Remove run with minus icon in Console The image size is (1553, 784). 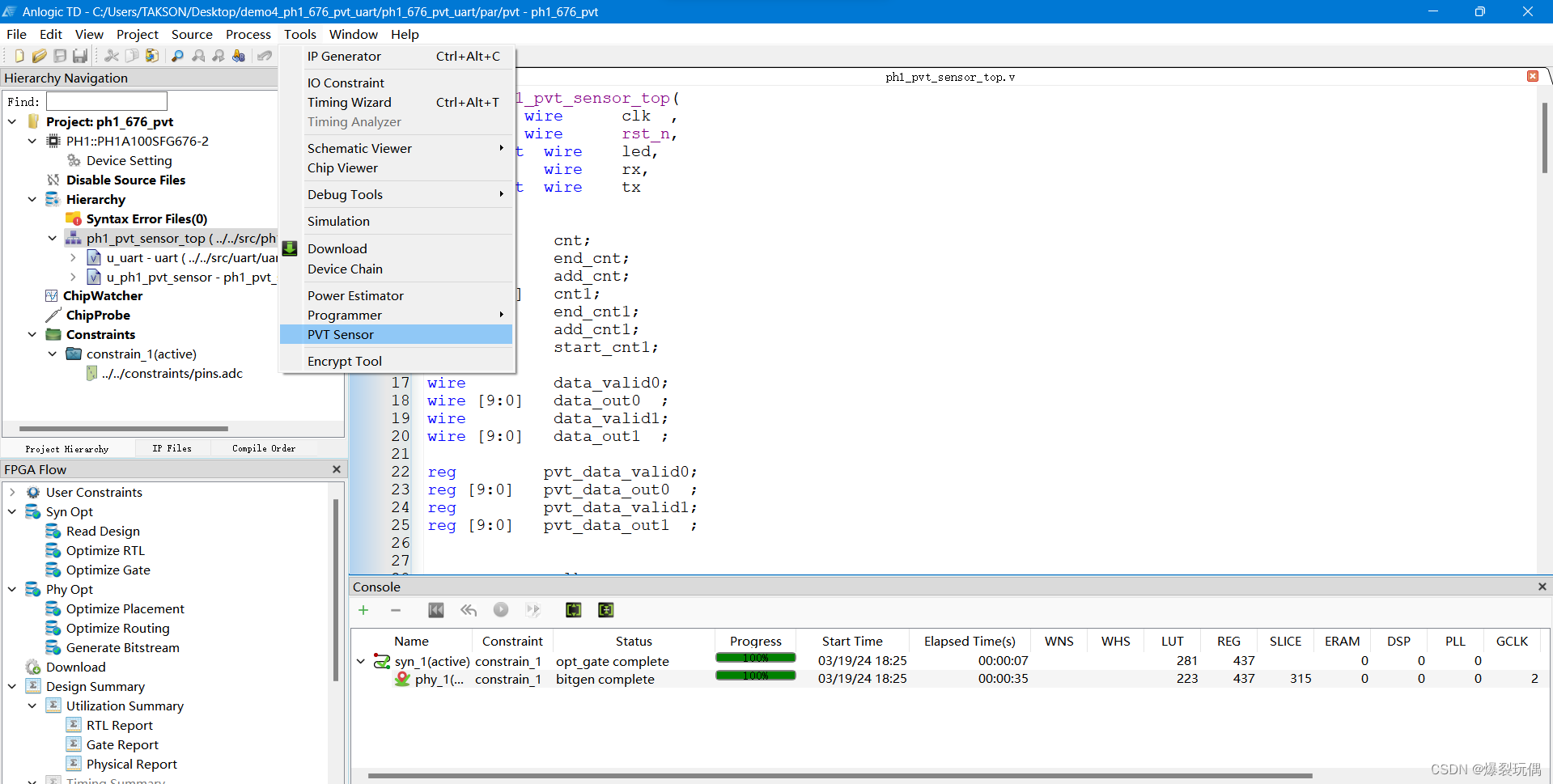(396, 610)
